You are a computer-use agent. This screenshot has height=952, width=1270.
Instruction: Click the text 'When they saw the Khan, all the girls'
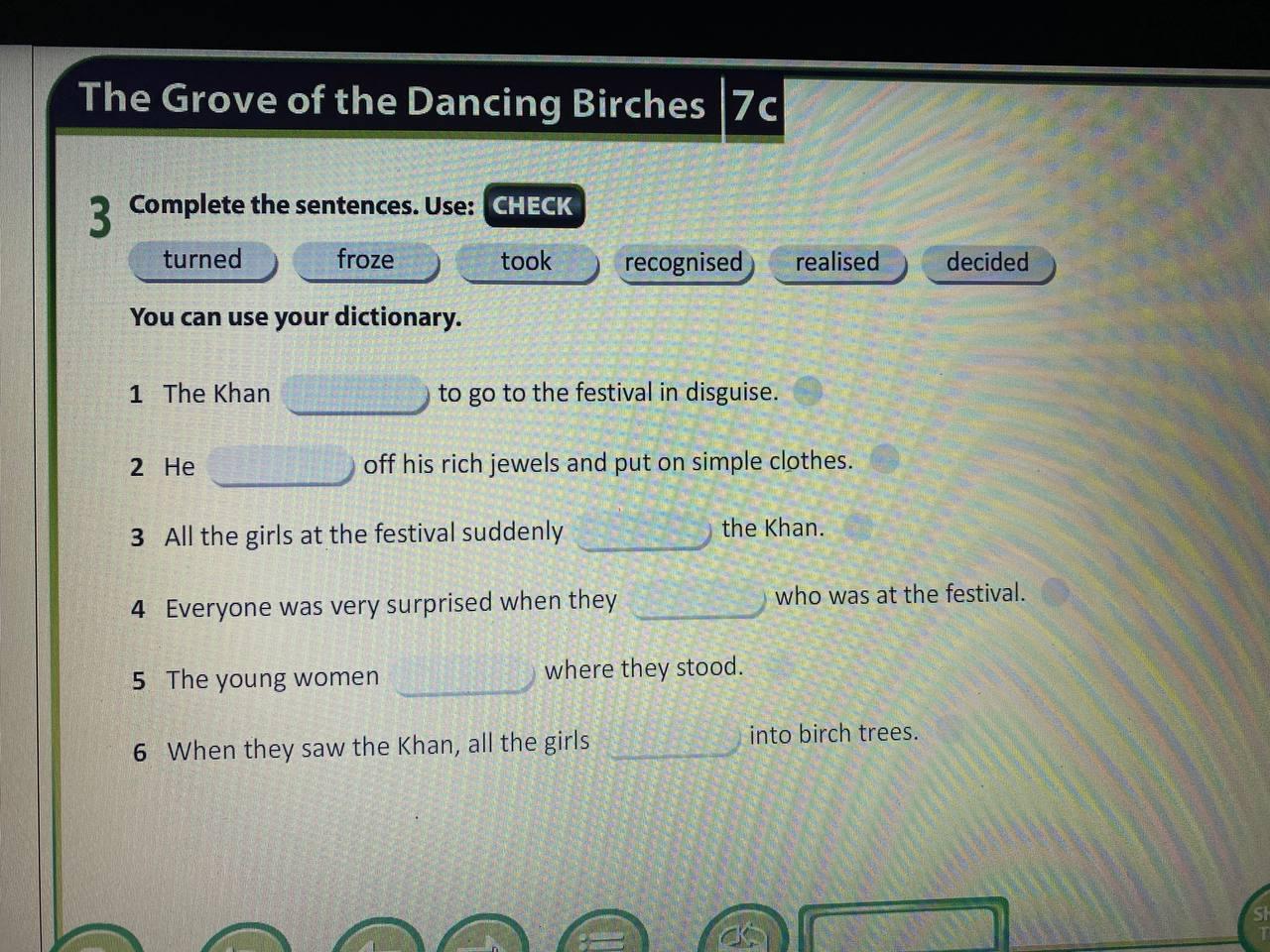378,746
